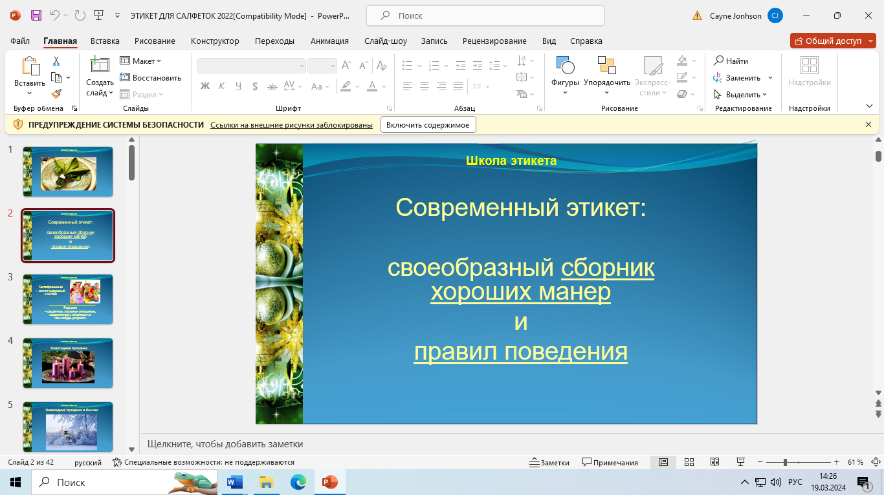Image resolution: width=884 pixels, height=495 pixels.
Task: Click the Включить содержимое button
Action: point(428,125)
